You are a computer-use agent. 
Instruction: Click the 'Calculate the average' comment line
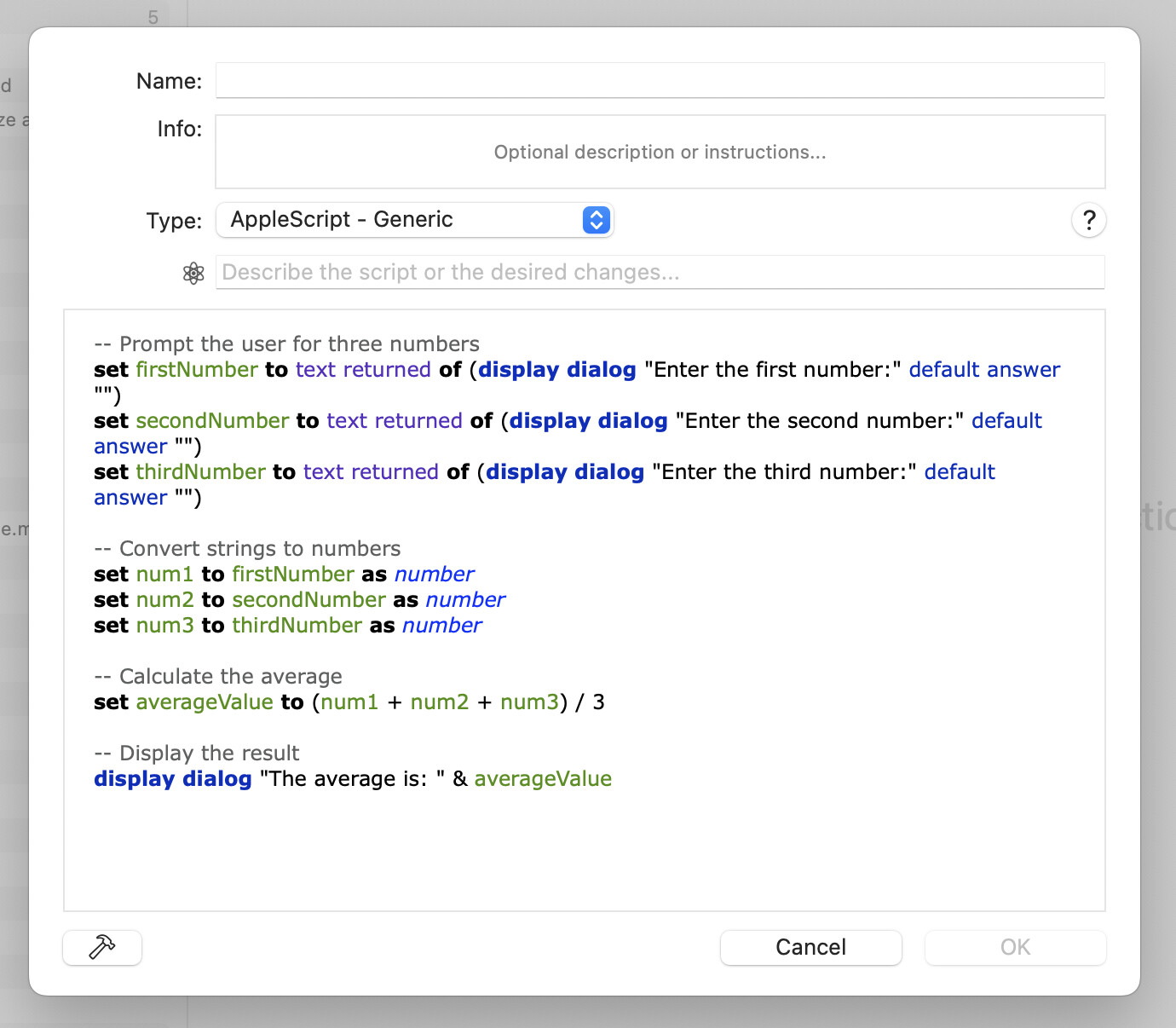[218, 677]
